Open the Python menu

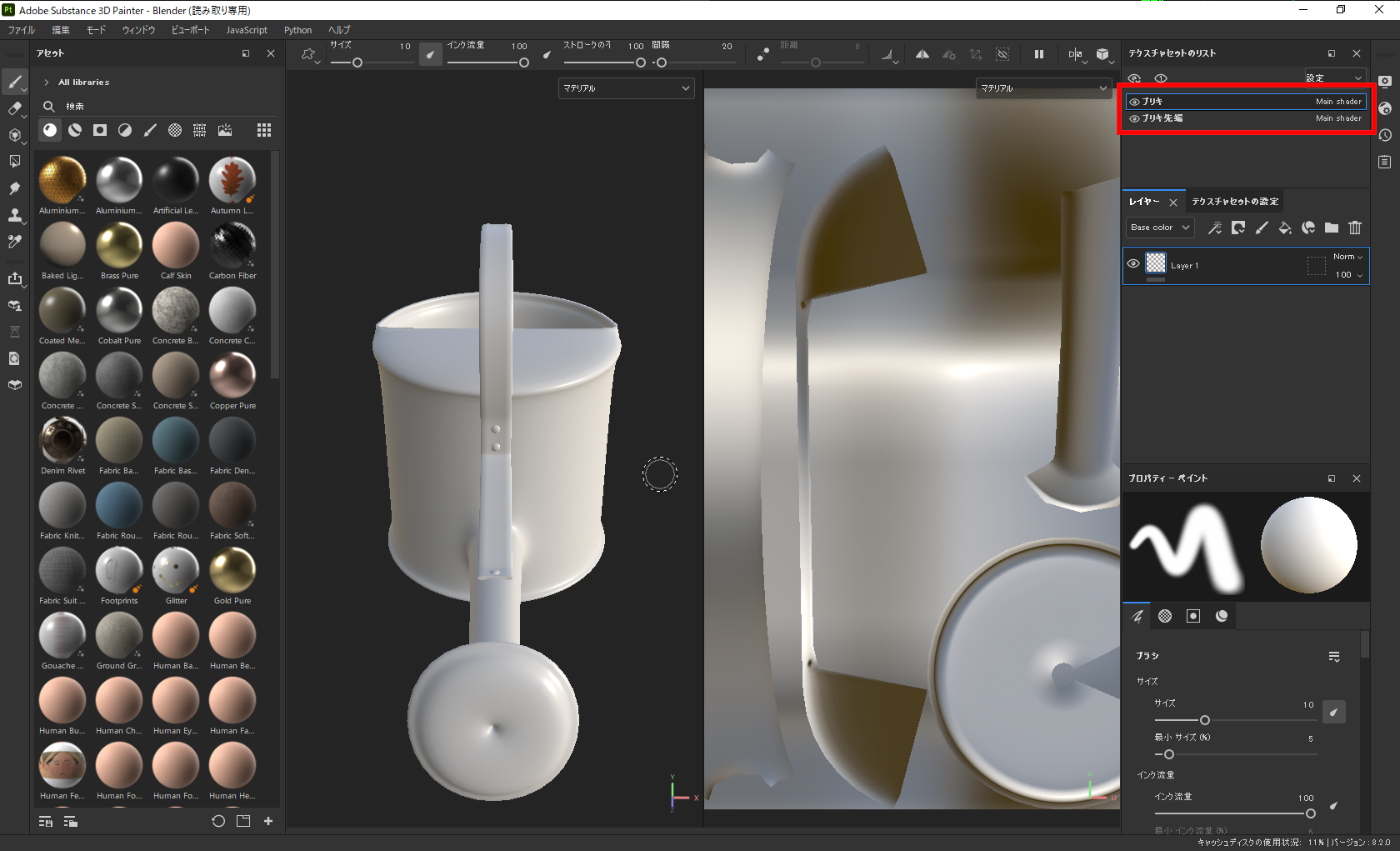[297, 30]
